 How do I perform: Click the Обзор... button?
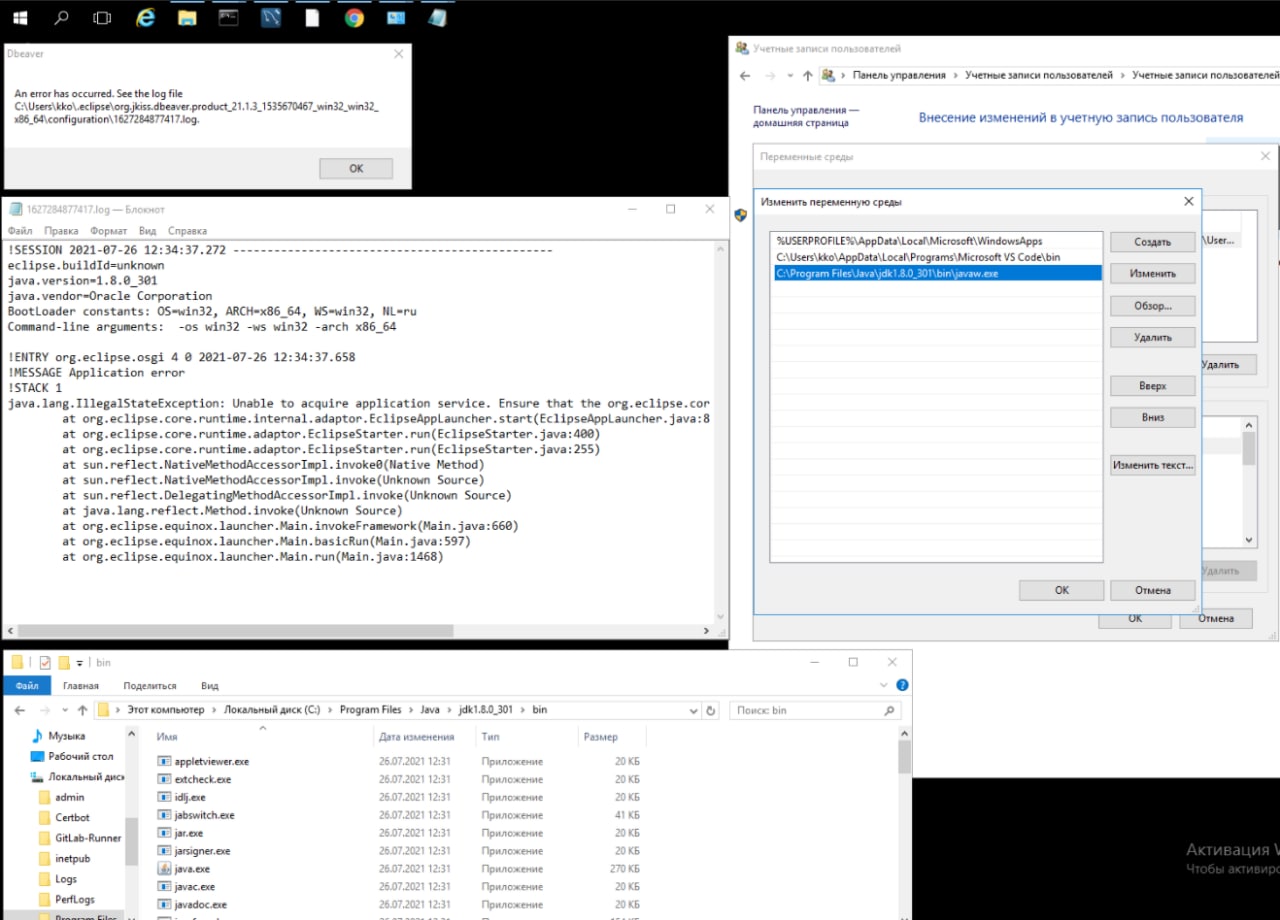[x=1153, y=306]
